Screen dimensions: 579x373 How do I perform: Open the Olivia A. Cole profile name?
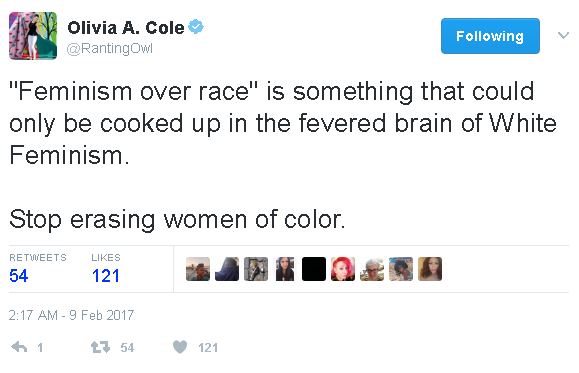point(126,28)
